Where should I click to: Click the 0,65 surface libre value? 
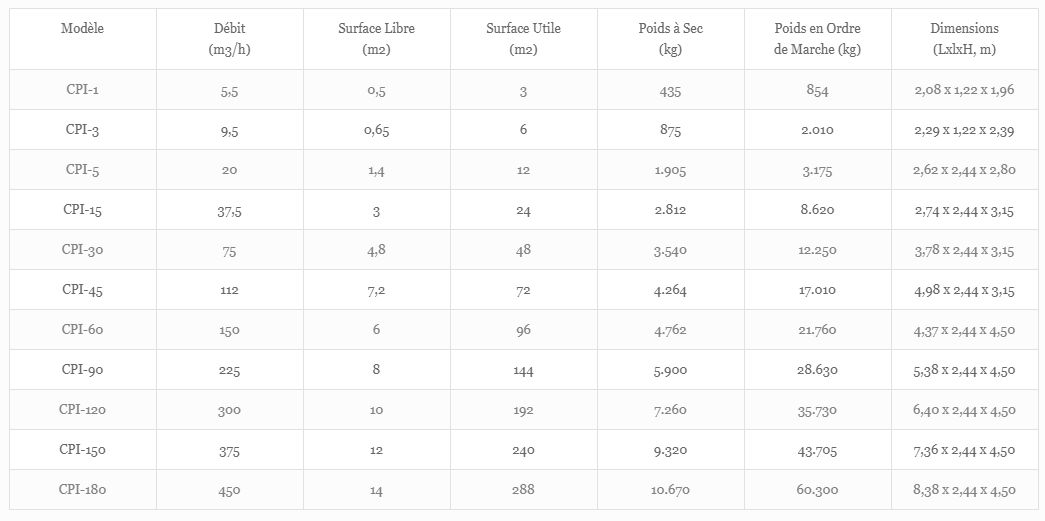click(376, 131)
